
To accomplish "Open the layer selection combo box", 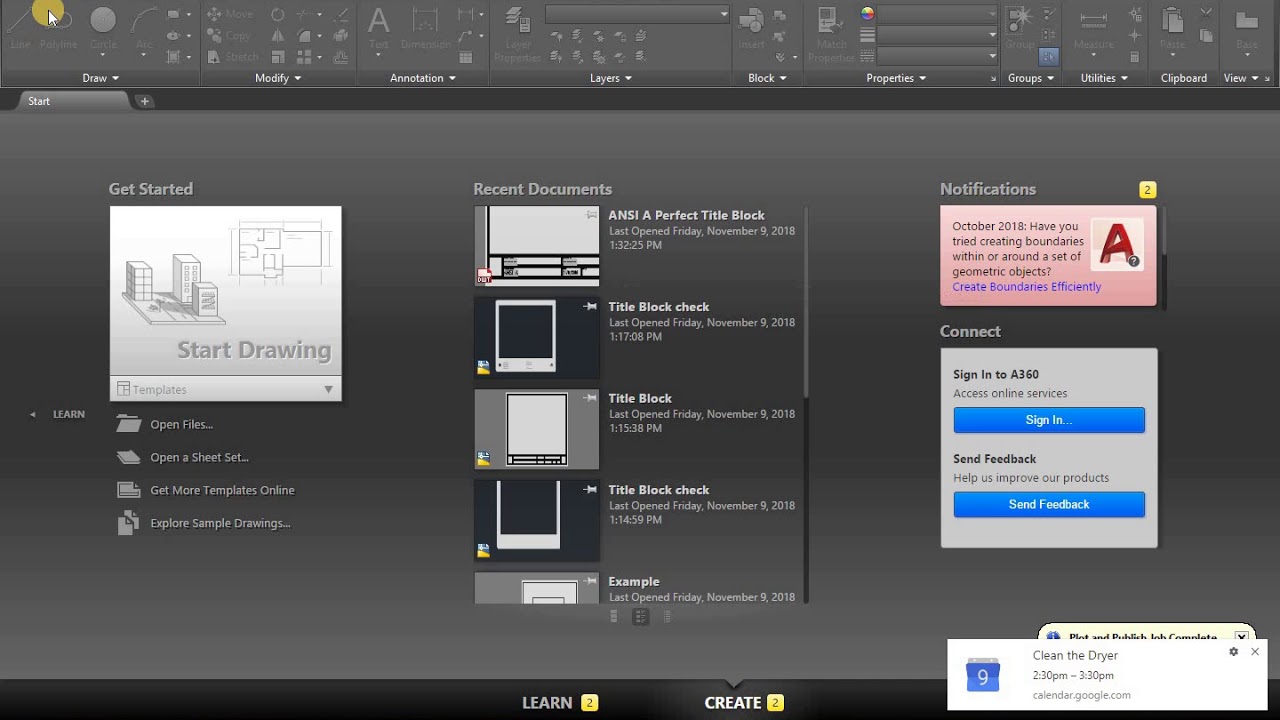I will [x=638, y=14].
